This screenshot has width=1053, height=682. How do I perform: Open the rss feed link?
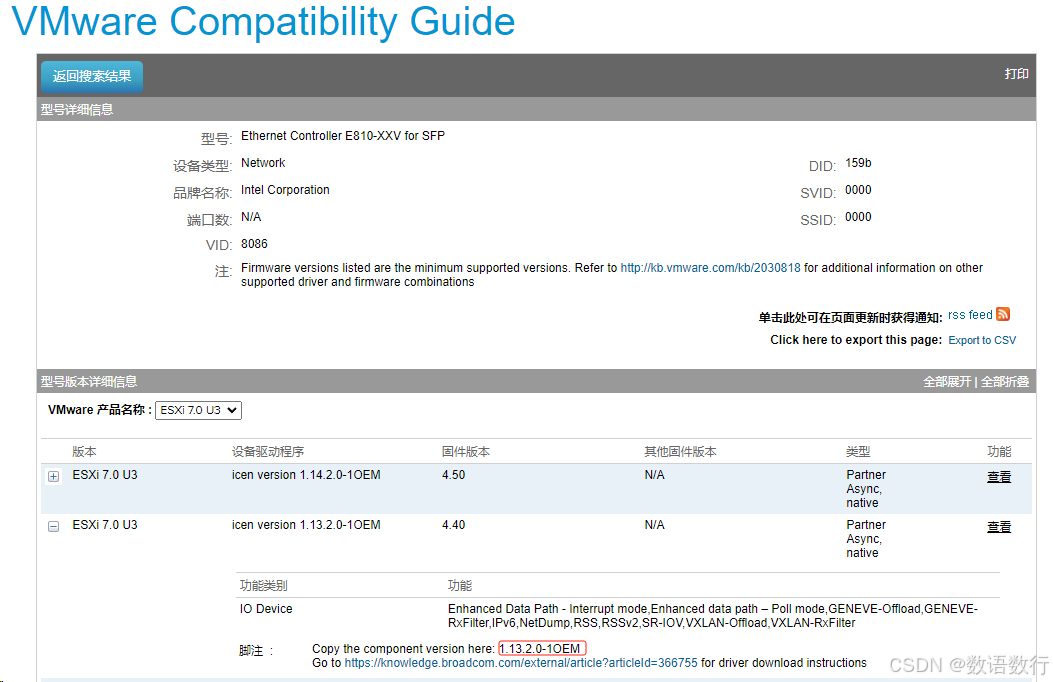click(970, 315)
